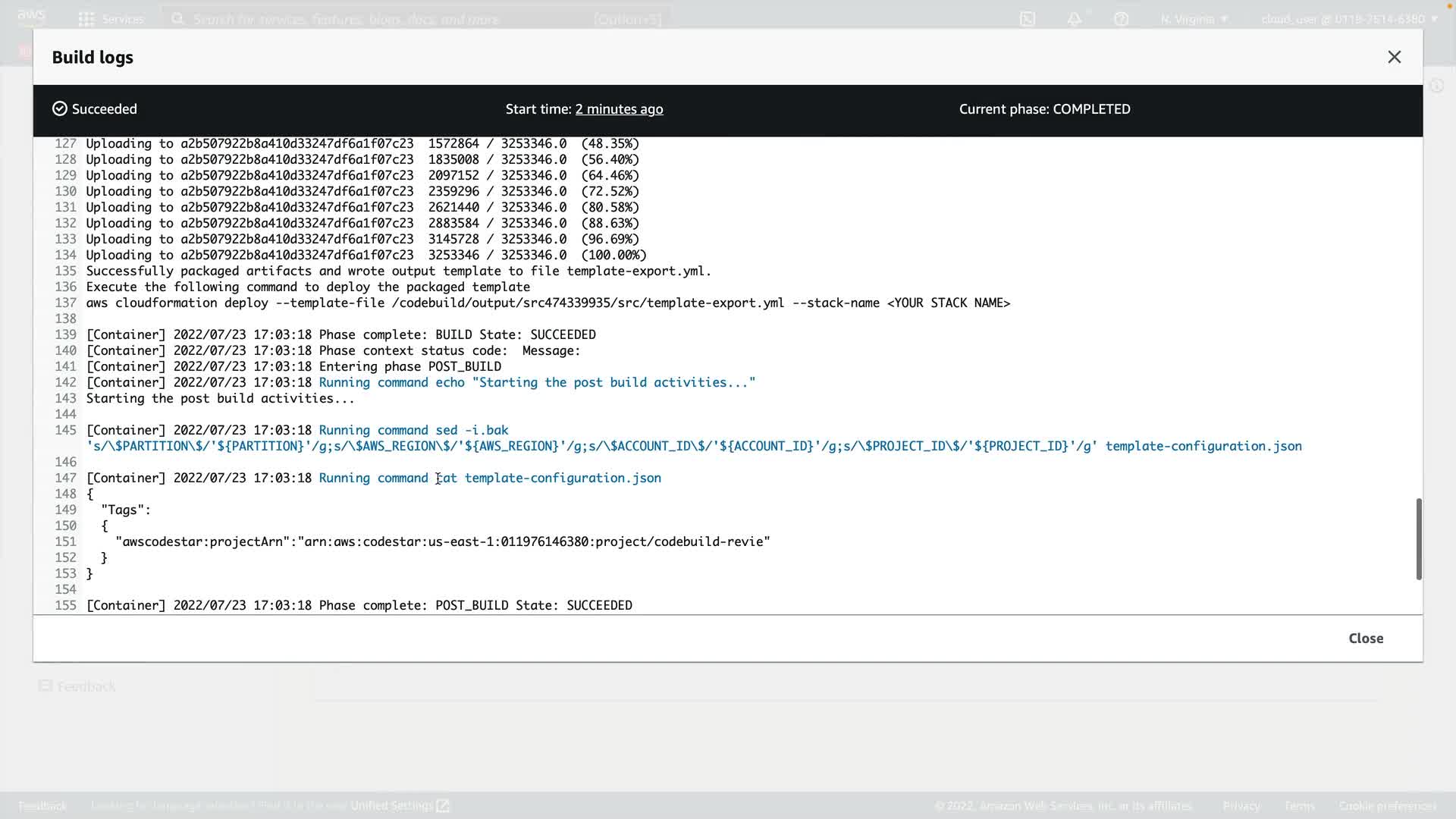Click the X icon of Build logs
Screen dimensions: 1456x819
[1394, 58]
